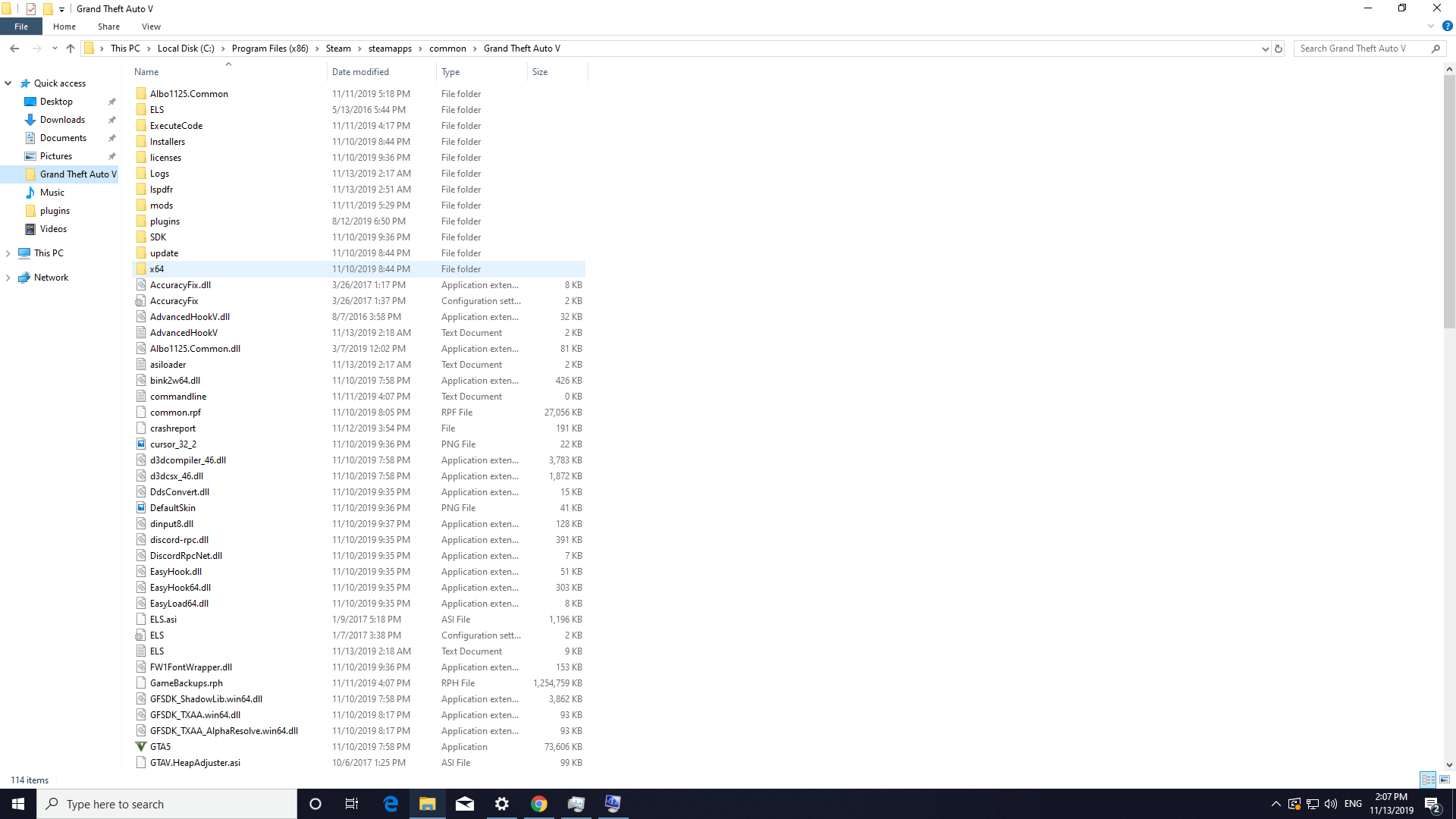Click the Downloads icon in Quick access
This screenshot has width=1456, height=819.
coord(30,120)
